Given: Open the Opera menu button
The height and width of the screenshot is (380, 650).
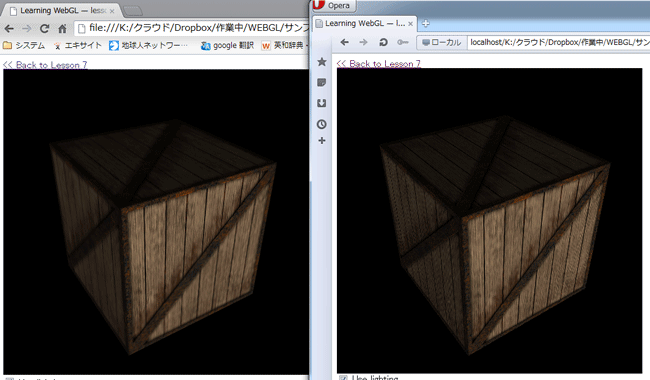Looking at the screenshot, I should pyautogui.click(x=335, y=6).
